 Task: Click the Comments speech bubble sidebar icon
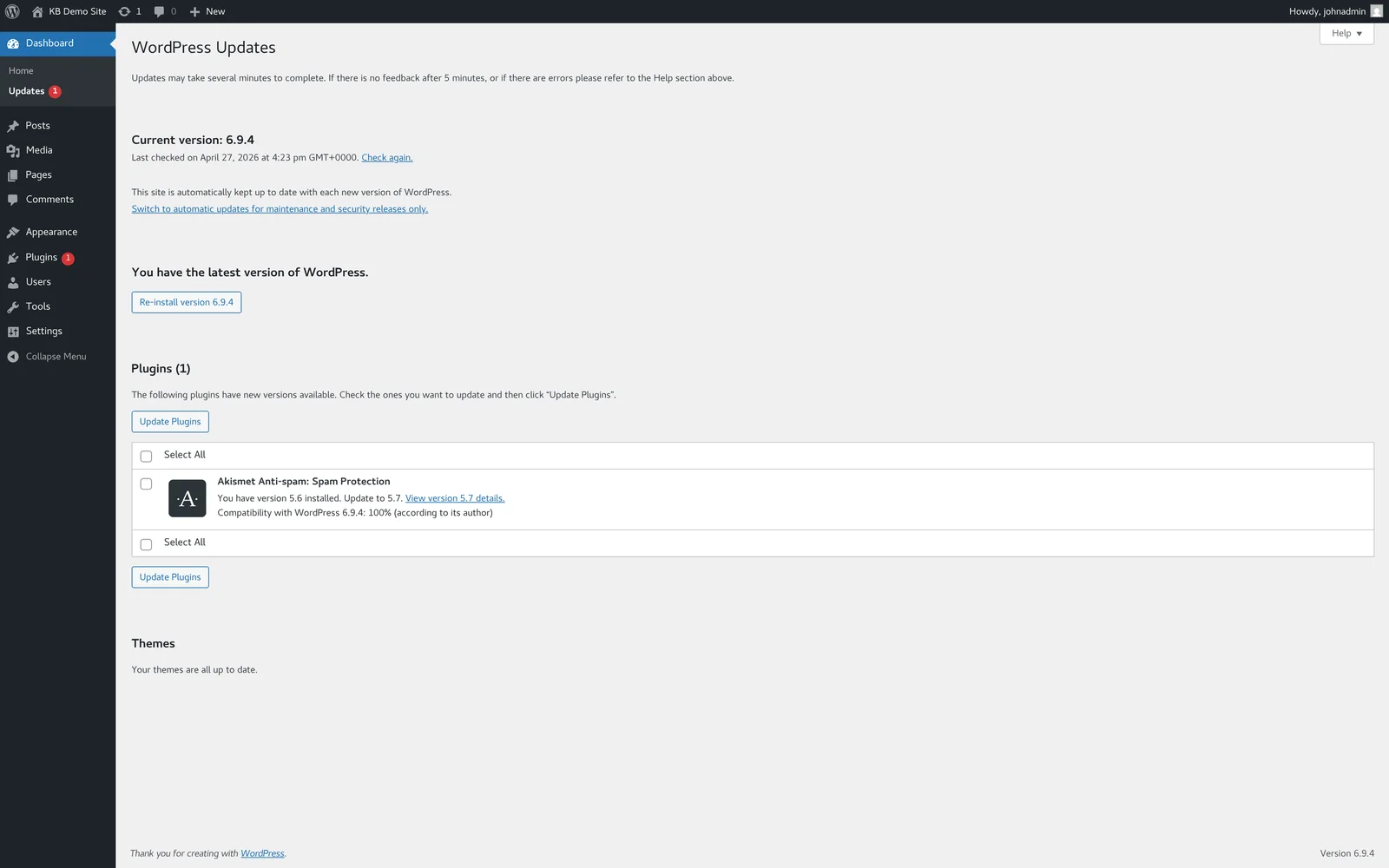pos(13,200)
